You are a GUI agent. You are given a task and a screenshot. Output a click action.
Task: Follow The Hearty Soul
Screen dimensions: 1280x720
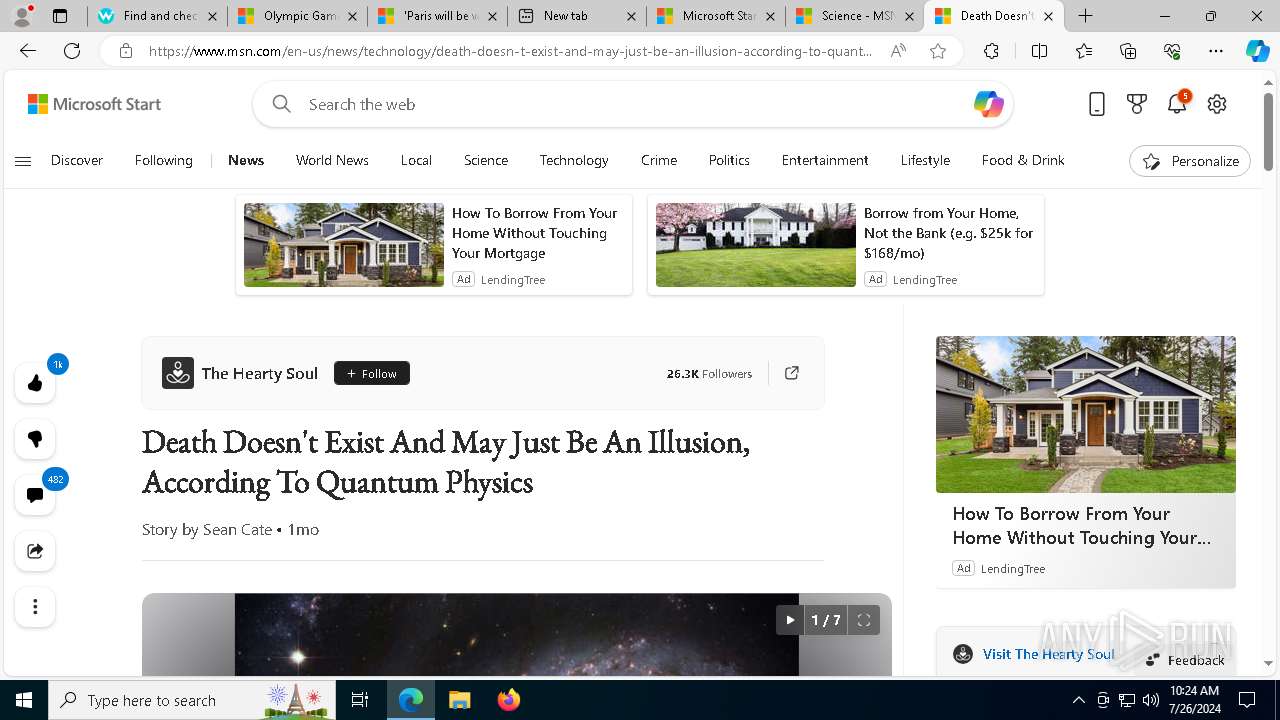pos(372,373)
